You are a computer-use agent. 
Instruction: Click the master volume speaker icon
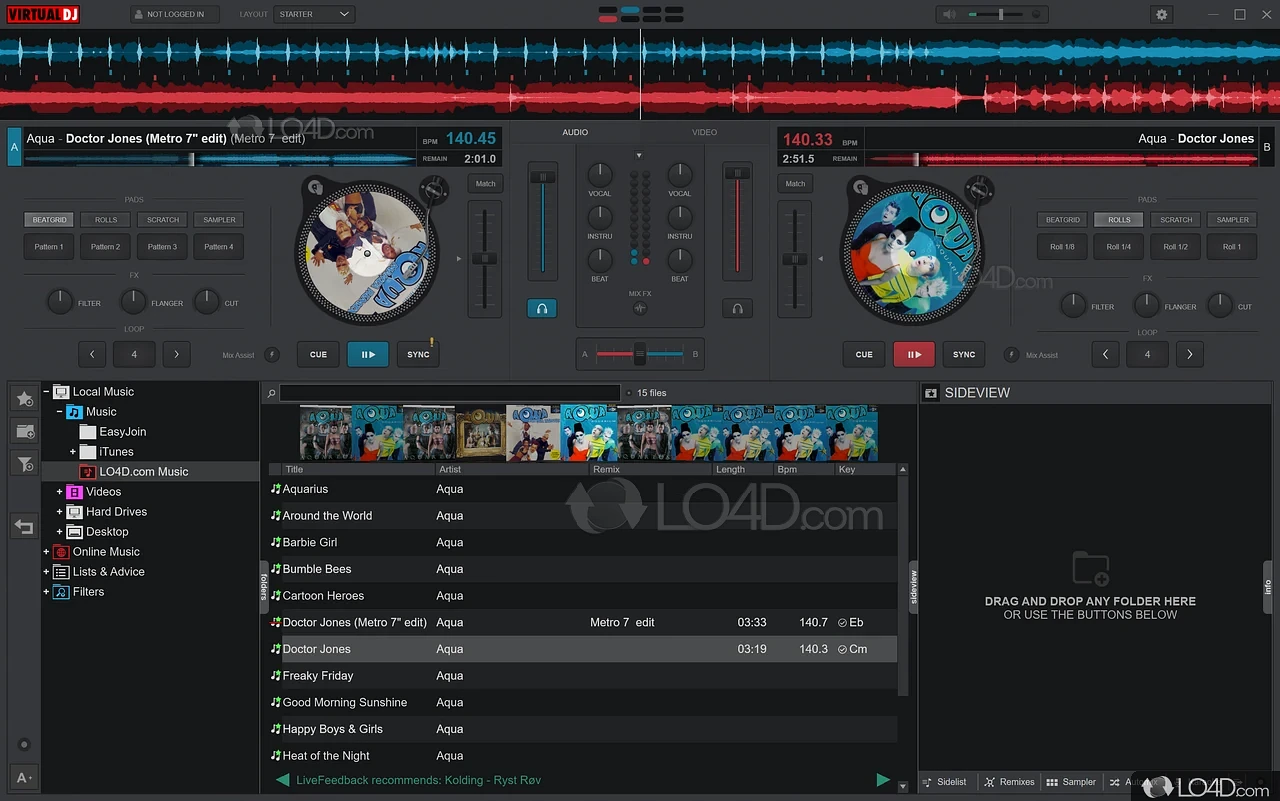click(x=949, y=14)
